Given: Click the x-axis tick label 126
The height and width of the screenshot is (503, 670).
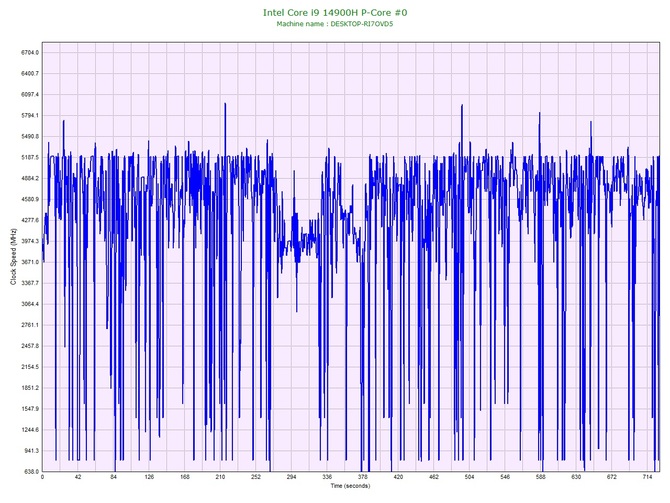Looking at the screenshot, I should (149, 477).
